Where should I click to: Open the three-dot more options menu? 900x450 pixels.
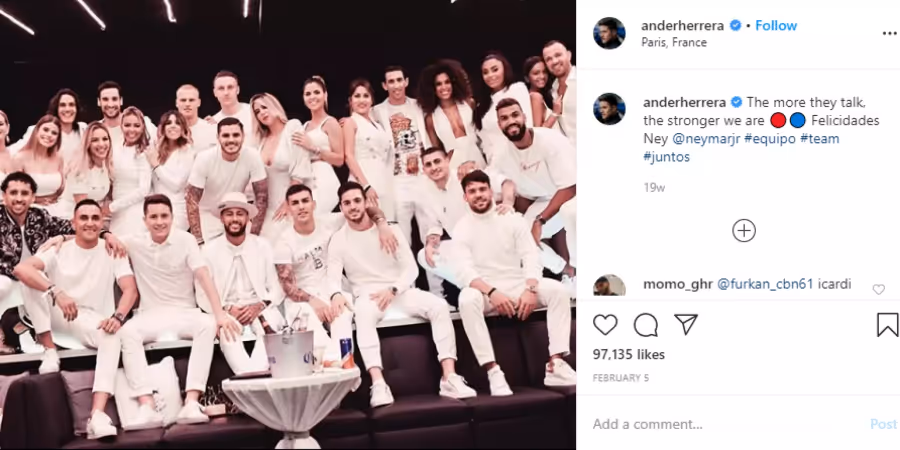(x=889, y=34)
